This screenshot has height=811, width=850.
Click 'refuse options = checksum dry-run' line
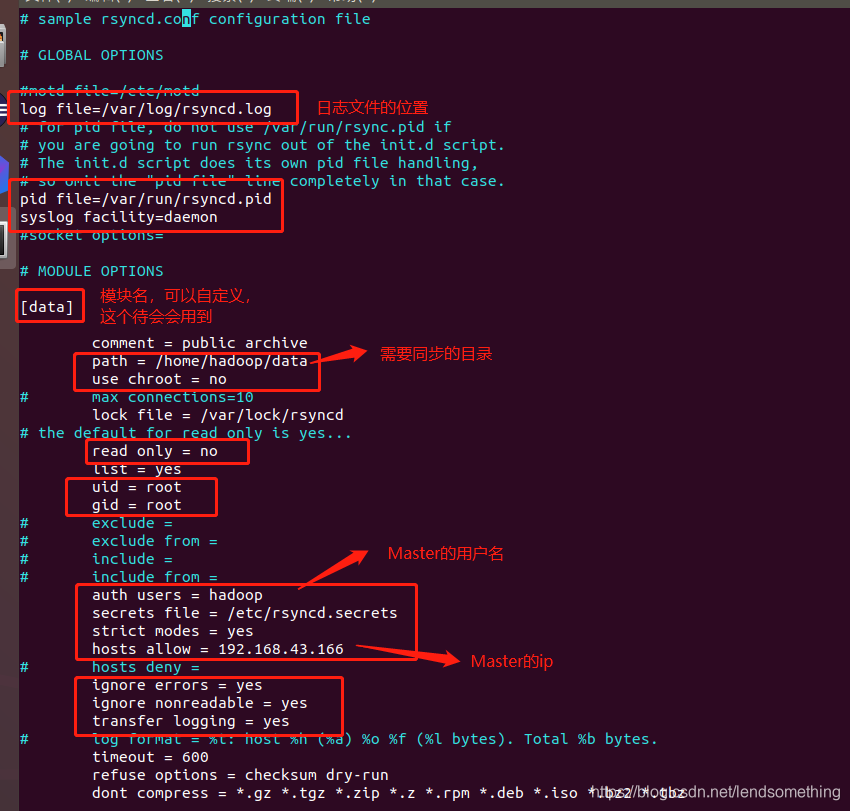point(240,775)
